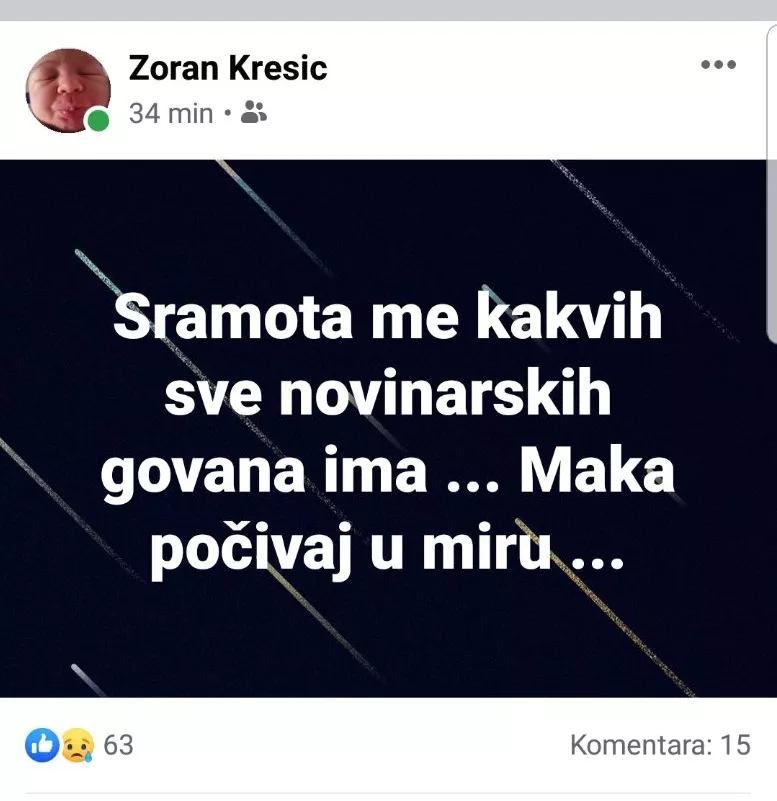Click the friends audience icon beside timestamp

click(253, 112)
